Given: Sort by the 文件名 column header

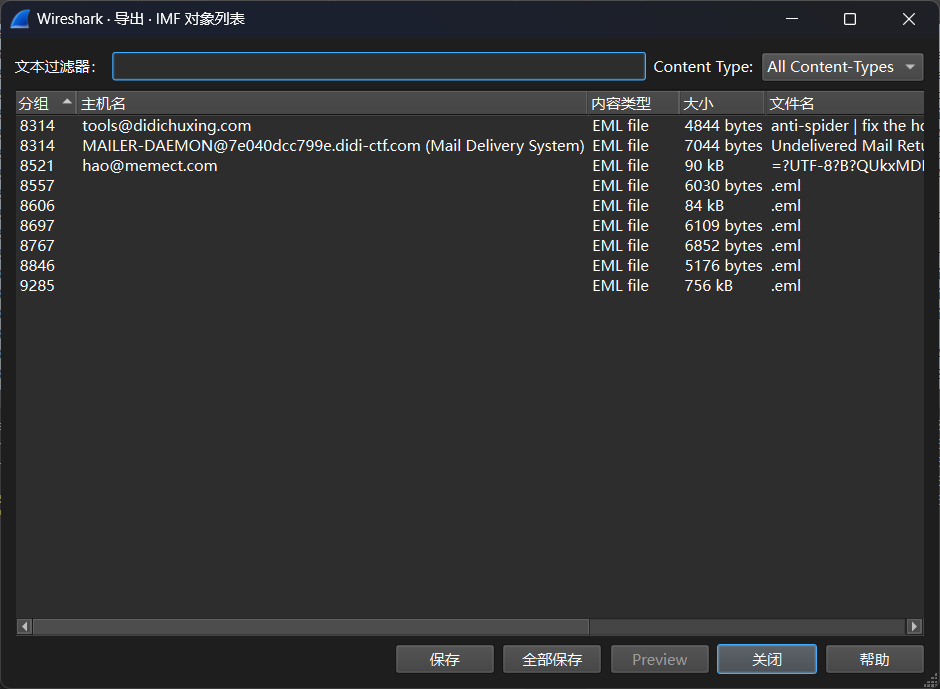Looking at the screenshot, I should (845, 103).
